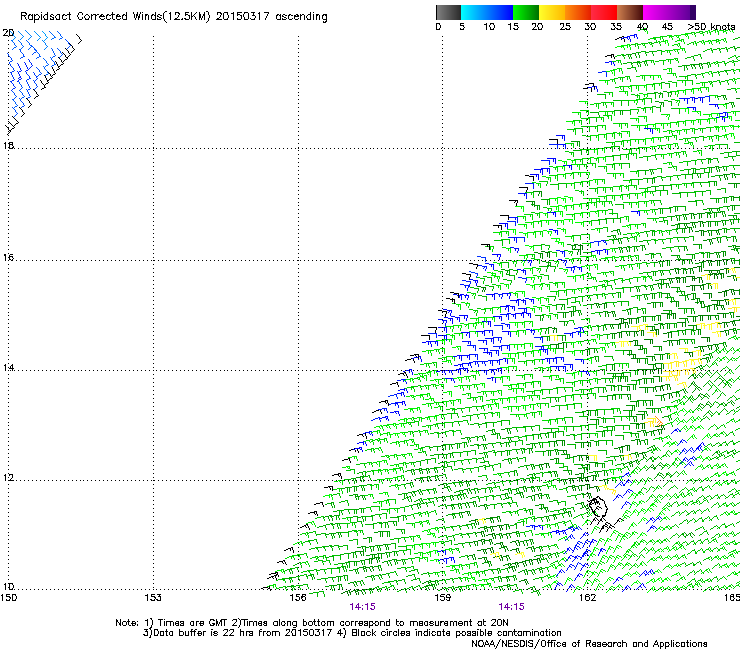Click the latitude label '10'
The image size is (740, 650).
pos(8,586)
